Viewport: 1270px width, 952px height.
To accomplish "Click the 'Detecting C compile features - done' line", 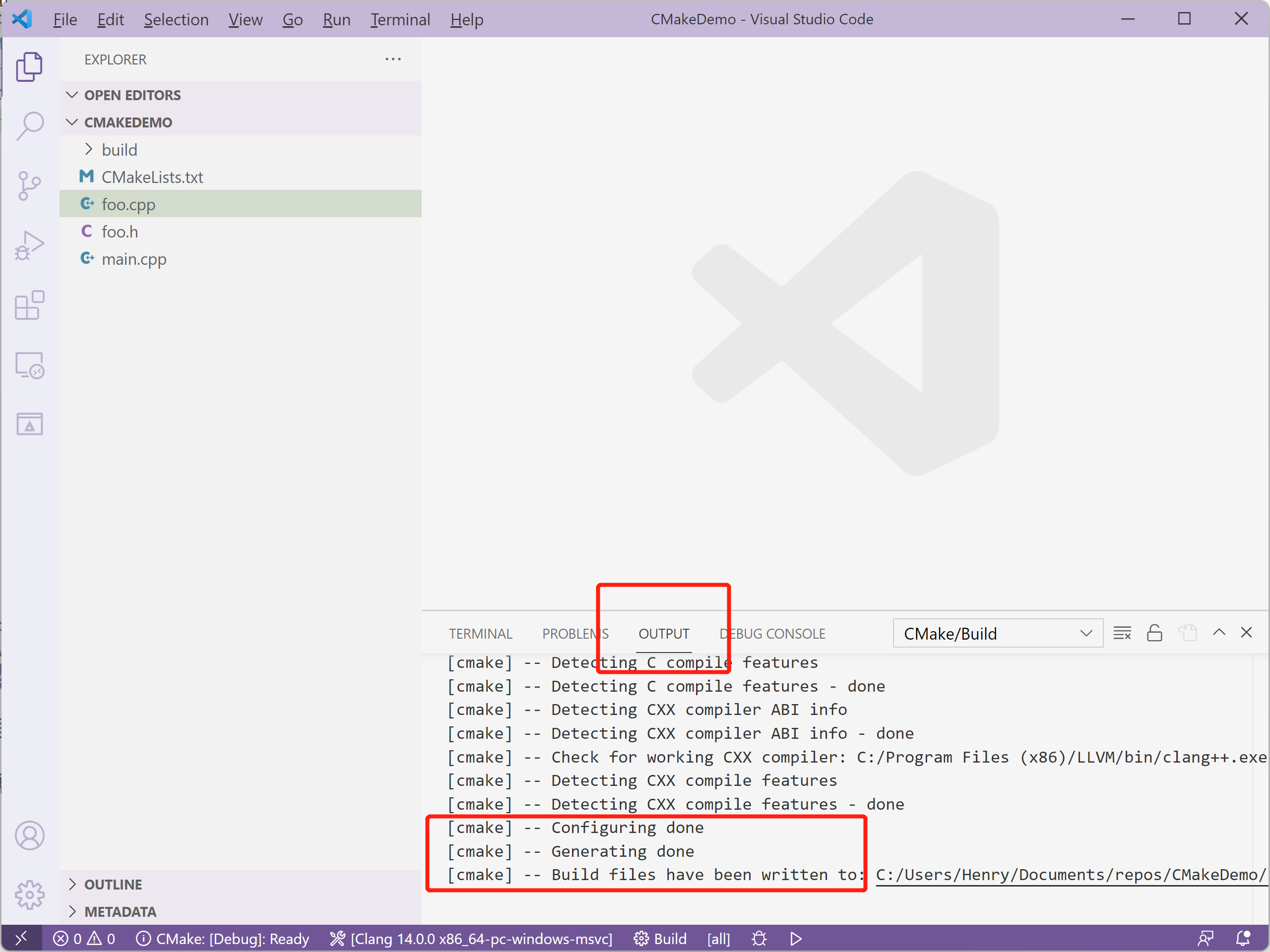I will pos(666,686).
